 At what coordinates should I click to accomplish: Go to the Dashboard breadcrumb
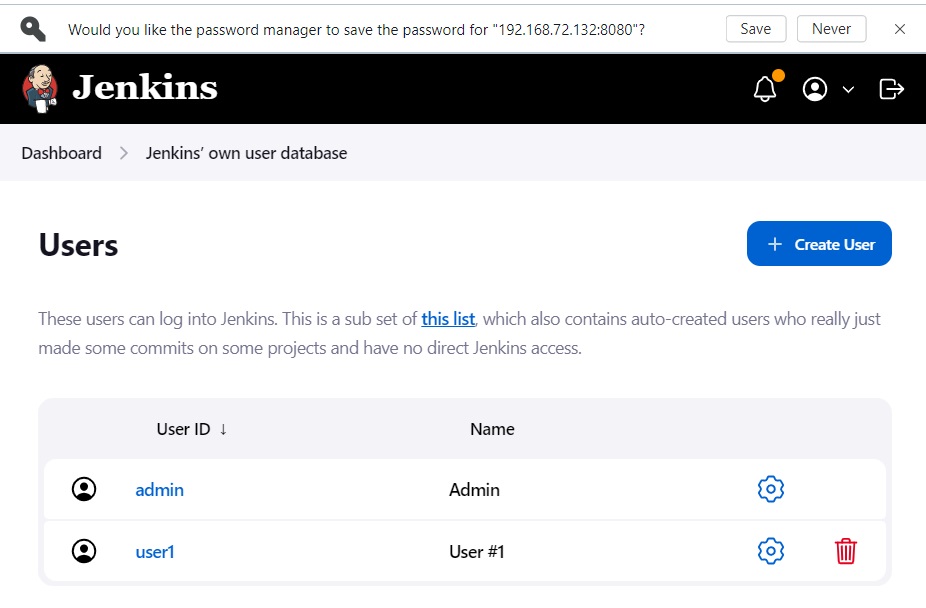click(61, 153)
